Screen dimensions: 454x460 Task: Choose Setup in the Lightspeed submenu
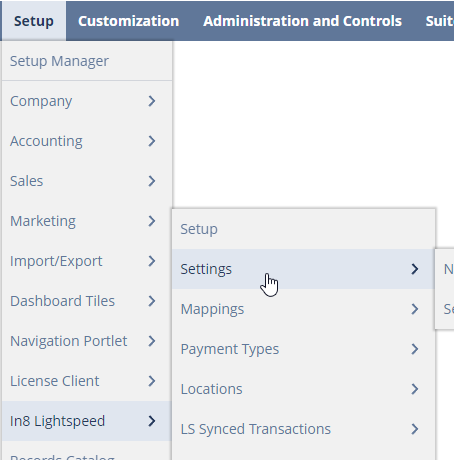pos(303,229)
